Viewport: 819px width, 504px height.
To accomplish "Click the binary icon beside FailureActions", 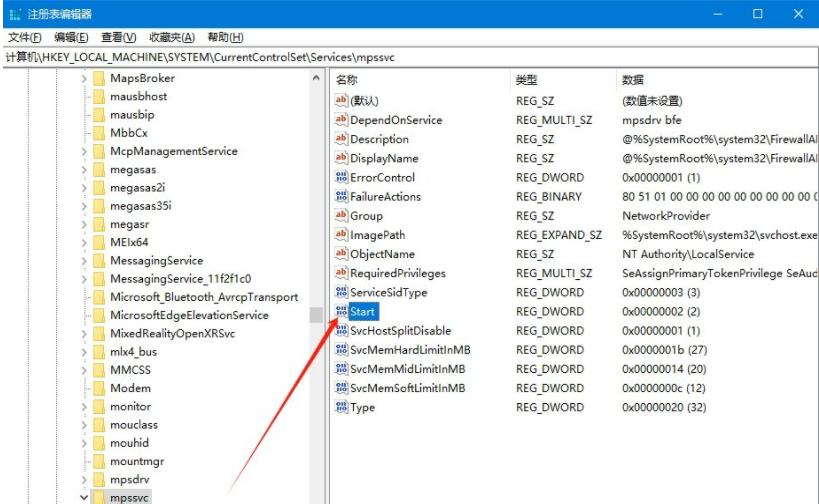I will pos(341,196).
